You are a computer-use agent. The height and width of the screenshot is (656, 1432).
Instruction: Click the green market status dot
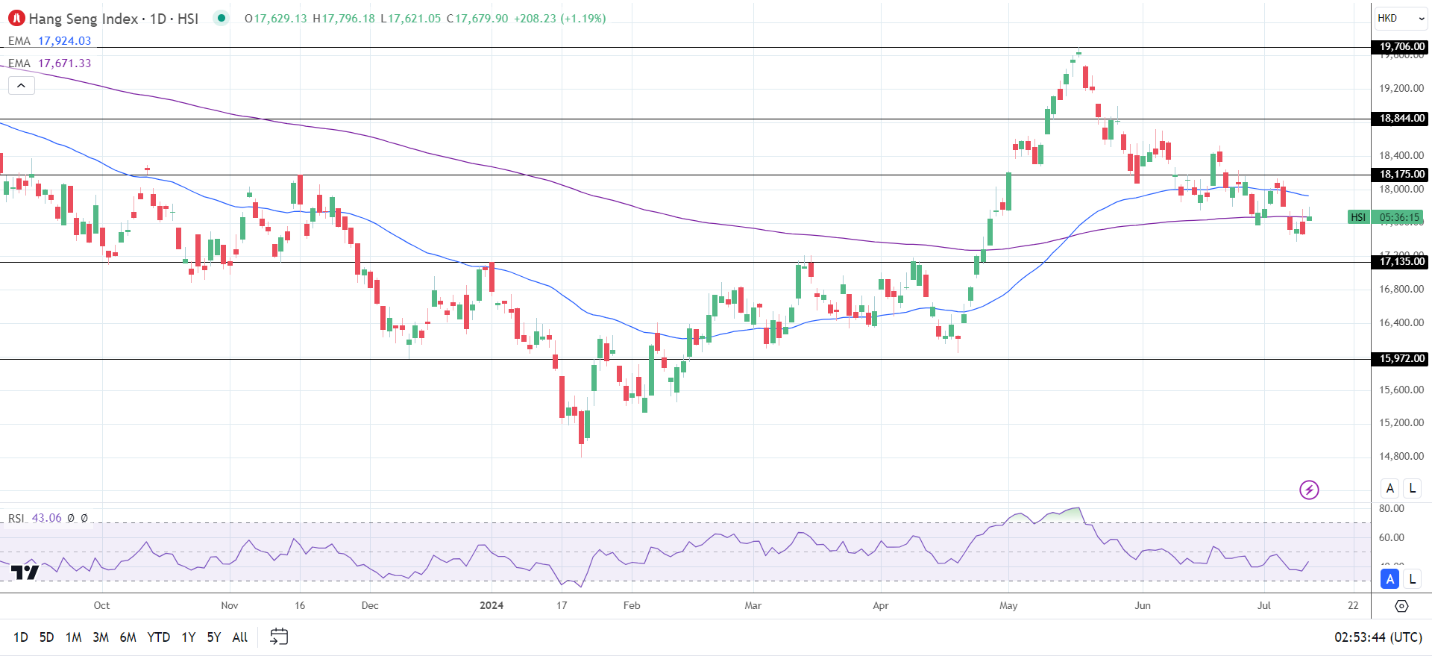pos(221,18)
